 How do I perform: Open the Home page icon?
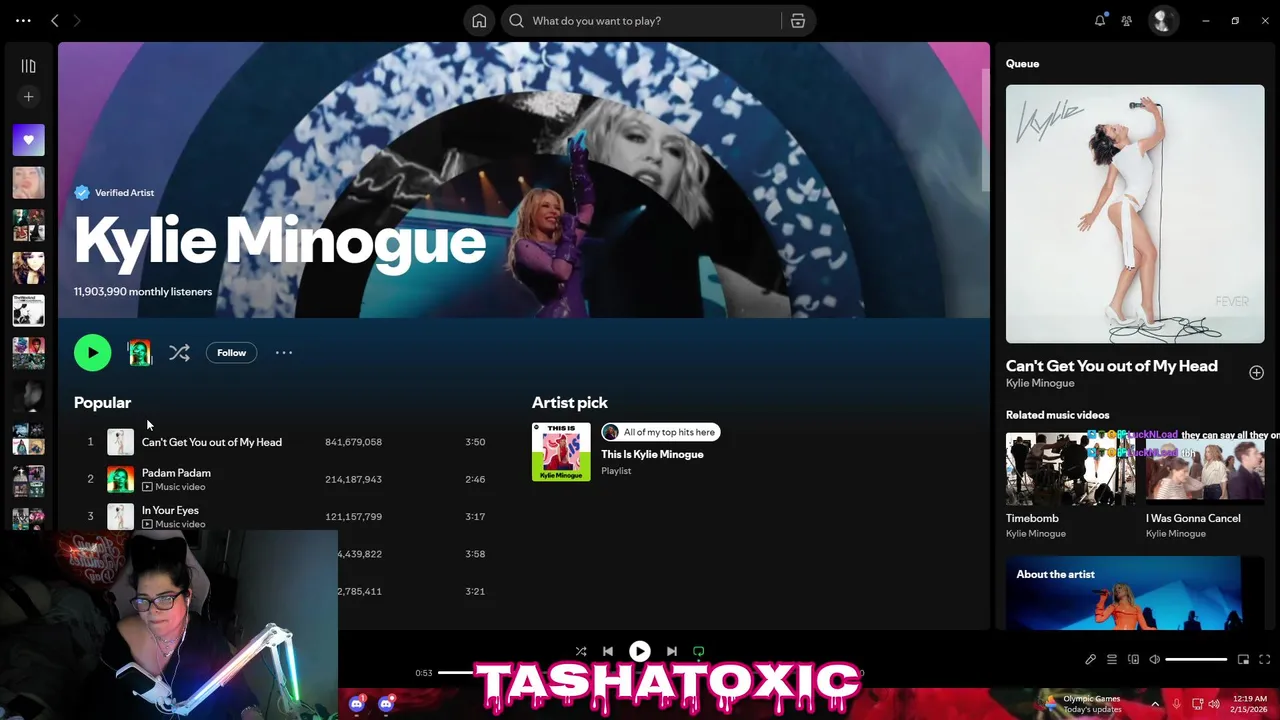point(479,20)
